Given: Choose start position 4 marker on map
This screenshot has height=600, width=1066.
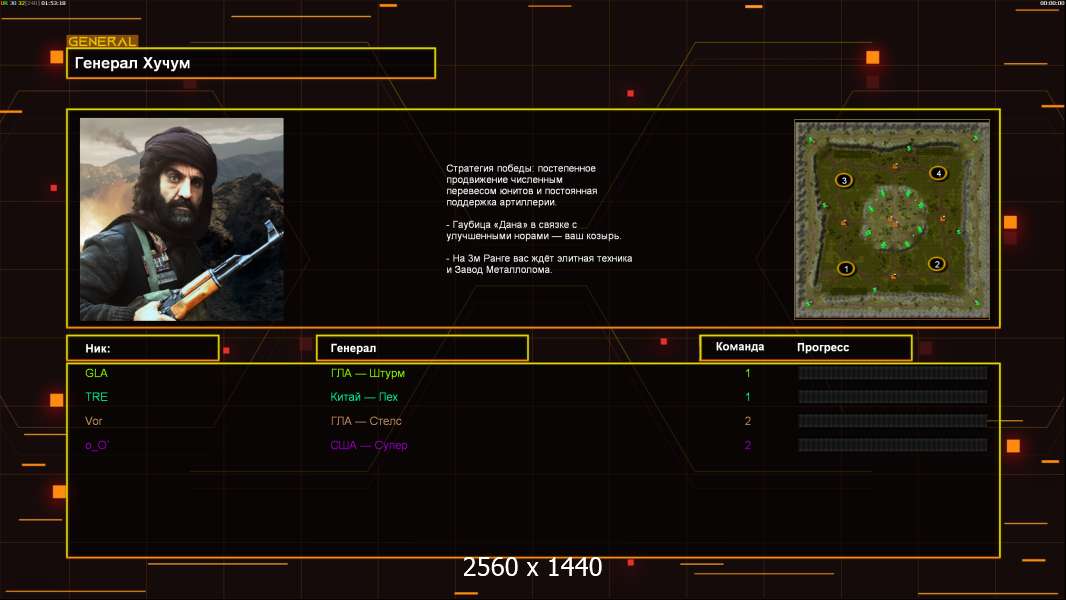Looking at the screenshot, I should tap(937, 173).
